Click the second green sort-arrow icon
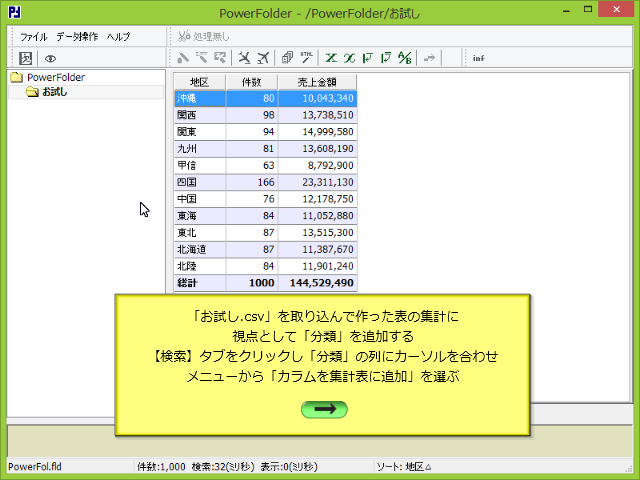 pos(386,58)
